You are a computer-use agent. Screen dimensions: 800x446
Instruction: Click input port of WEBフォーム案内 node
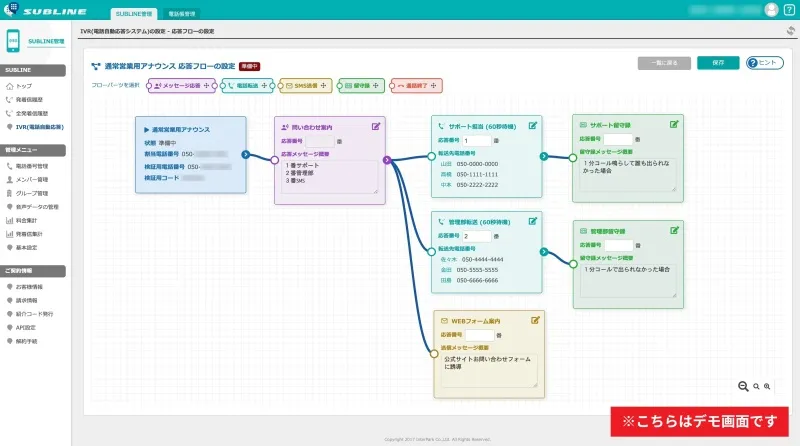434,354
